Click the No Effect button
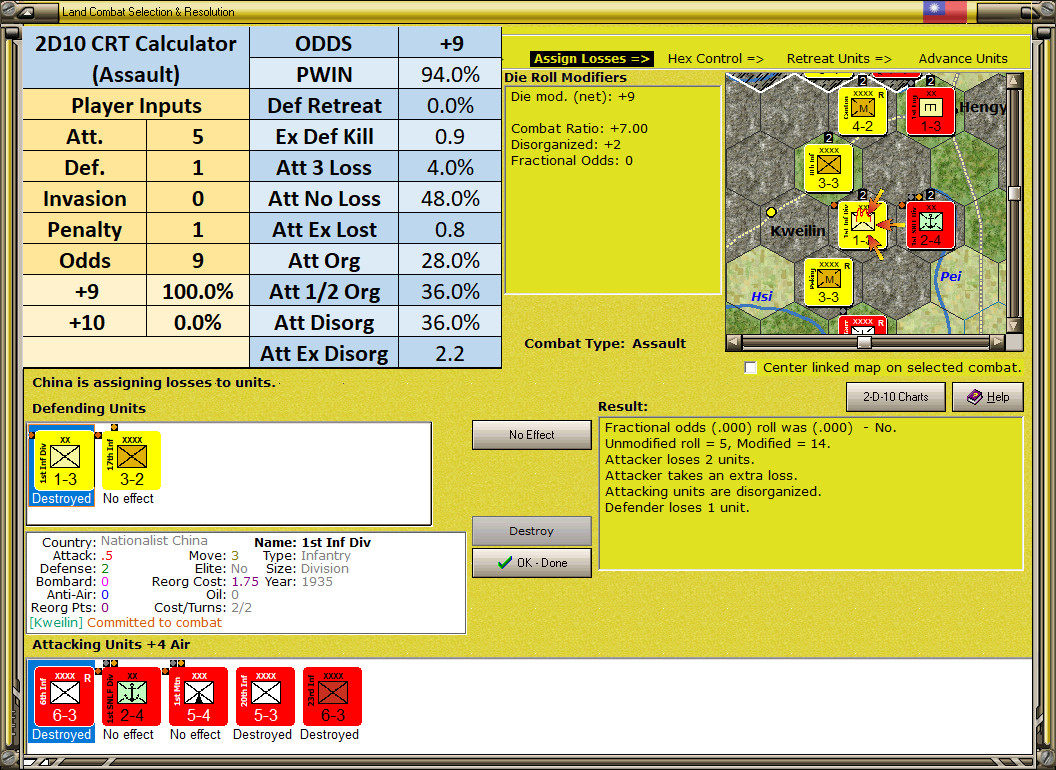The width and height of the screenshot is (1056, 770). (x=531, y=435)
